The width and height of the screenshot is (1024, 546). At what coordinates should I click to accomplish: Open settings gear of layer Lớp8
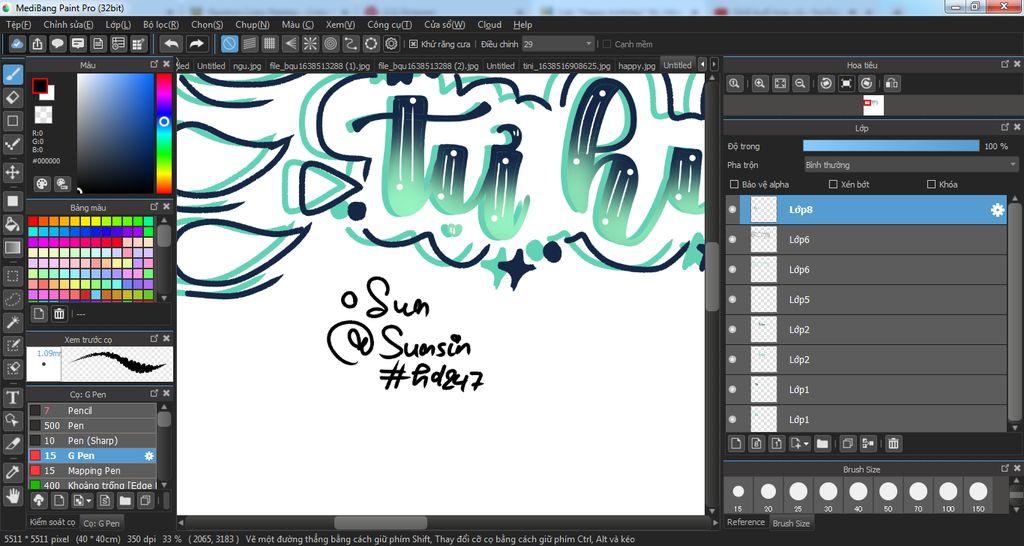tap(997, 210)
